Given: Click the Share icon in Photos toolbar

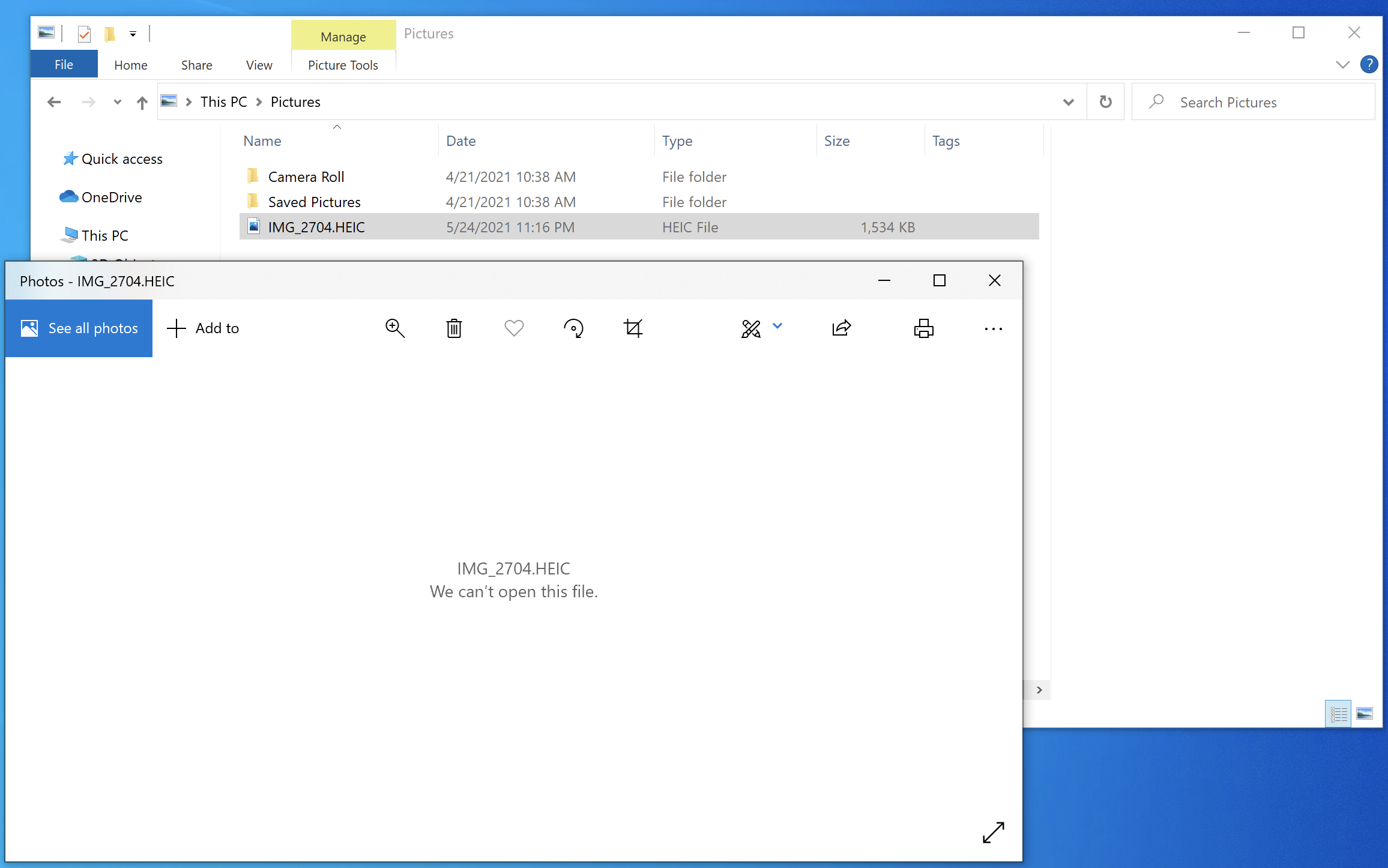Looking at the screenshot, I should [841, 328].
